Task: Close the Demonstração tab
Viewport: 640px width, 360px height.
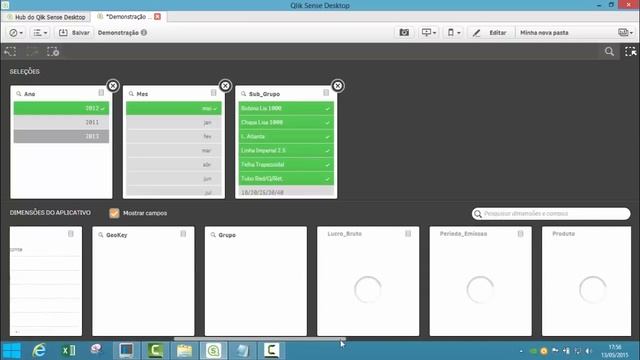Action: pos(158,17)
